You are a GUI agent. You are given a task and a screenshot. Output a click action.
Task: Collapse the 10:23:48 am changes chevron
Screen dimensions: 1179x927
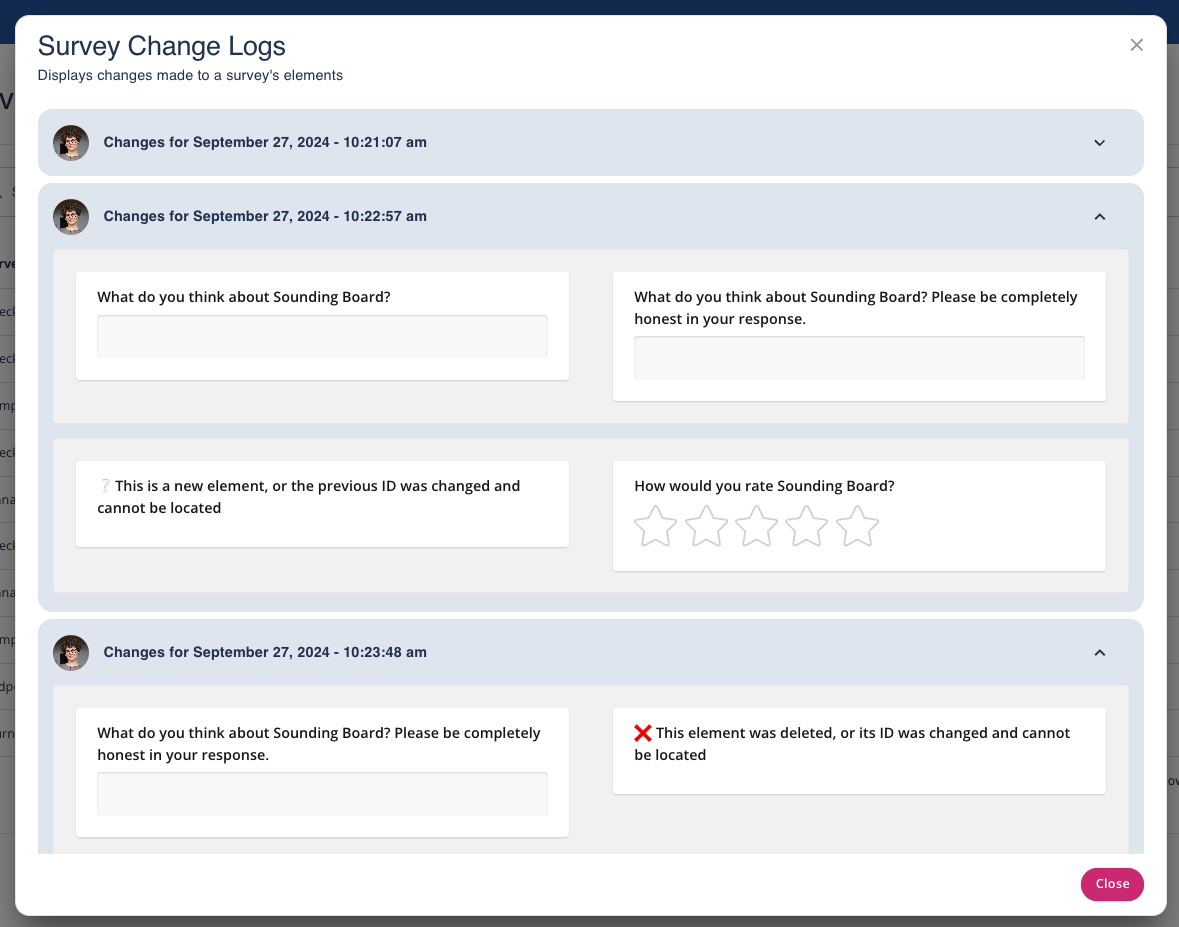(x=1099, y=653)
